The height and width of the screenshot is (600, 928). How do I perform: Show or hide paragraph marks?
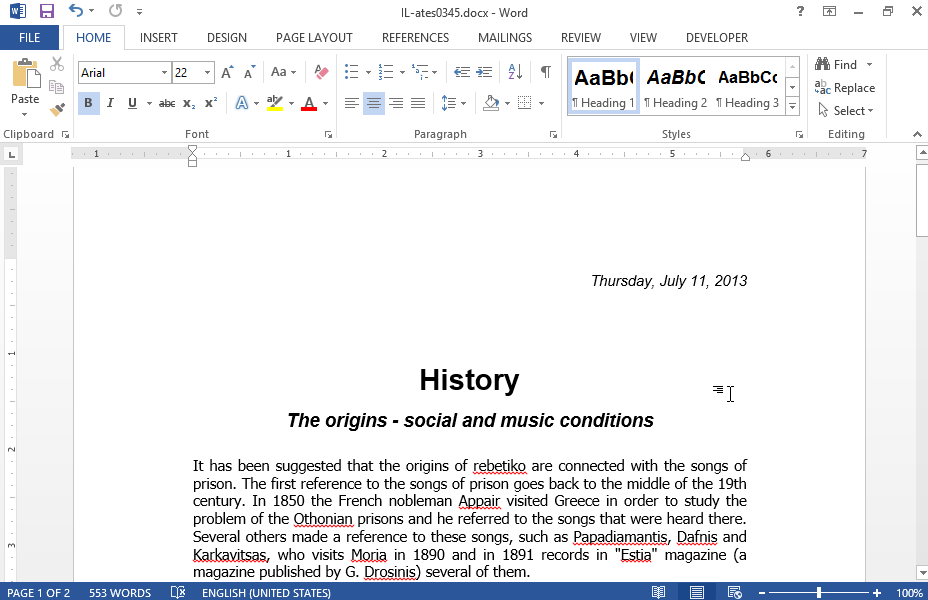[x=546, y=72]
